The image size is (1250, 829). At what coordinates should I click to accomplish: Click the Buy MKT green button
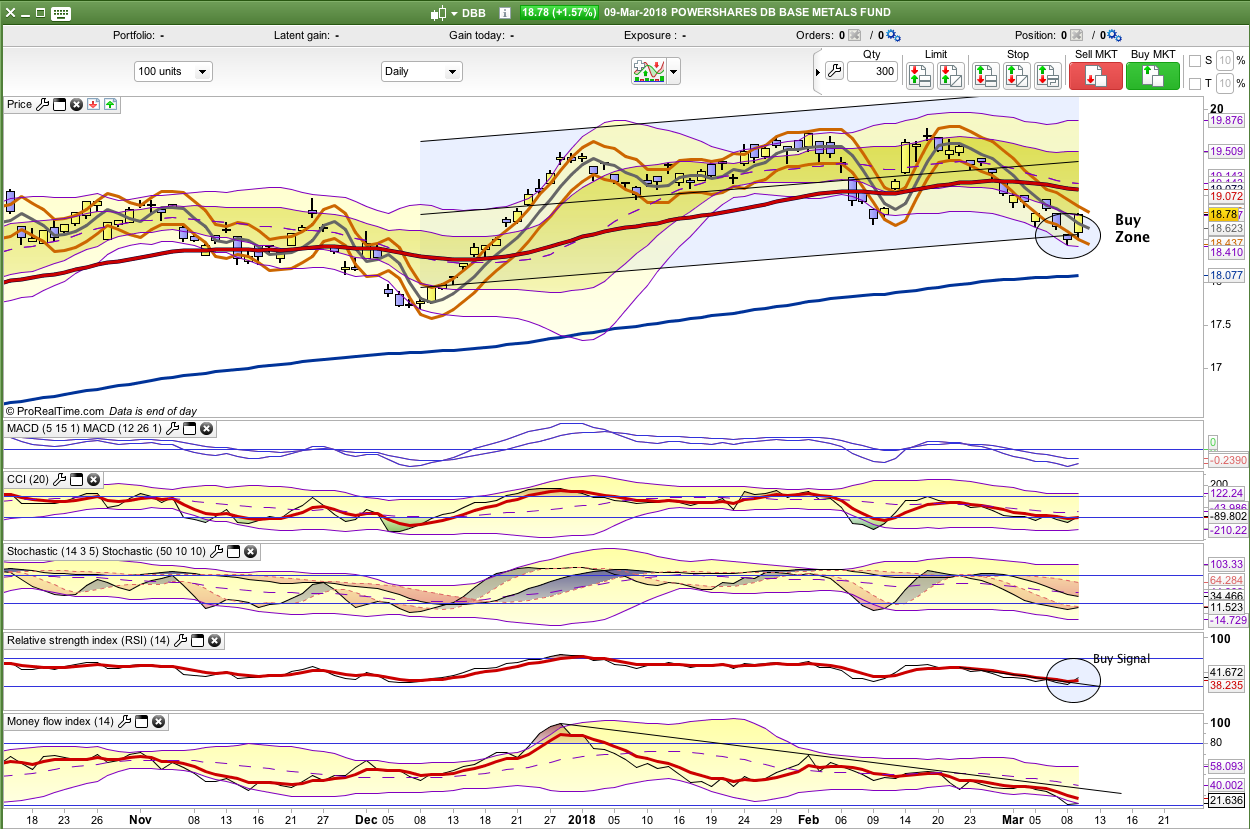click(1153, 76)
